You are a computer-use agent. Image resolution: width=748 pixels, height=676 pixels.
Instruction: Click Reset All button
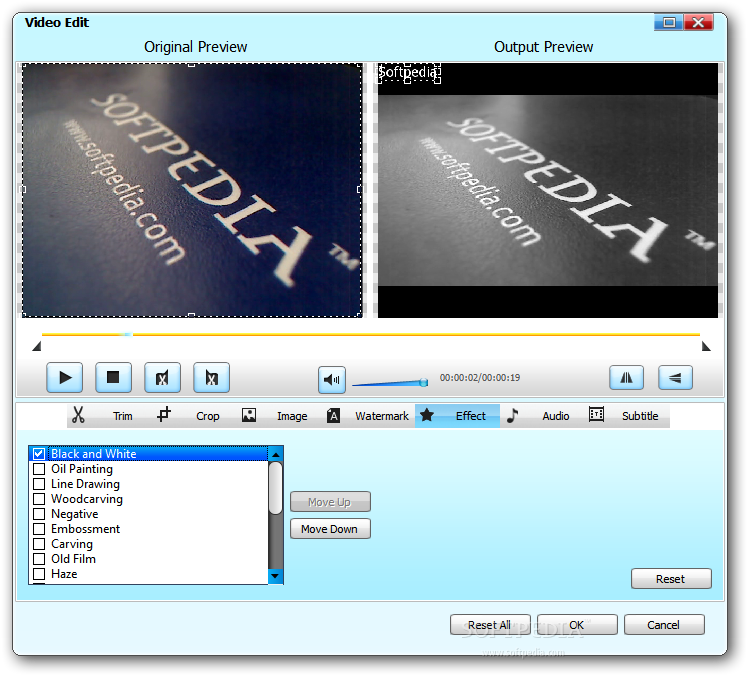pyautogui.click(x=490, y=625)
